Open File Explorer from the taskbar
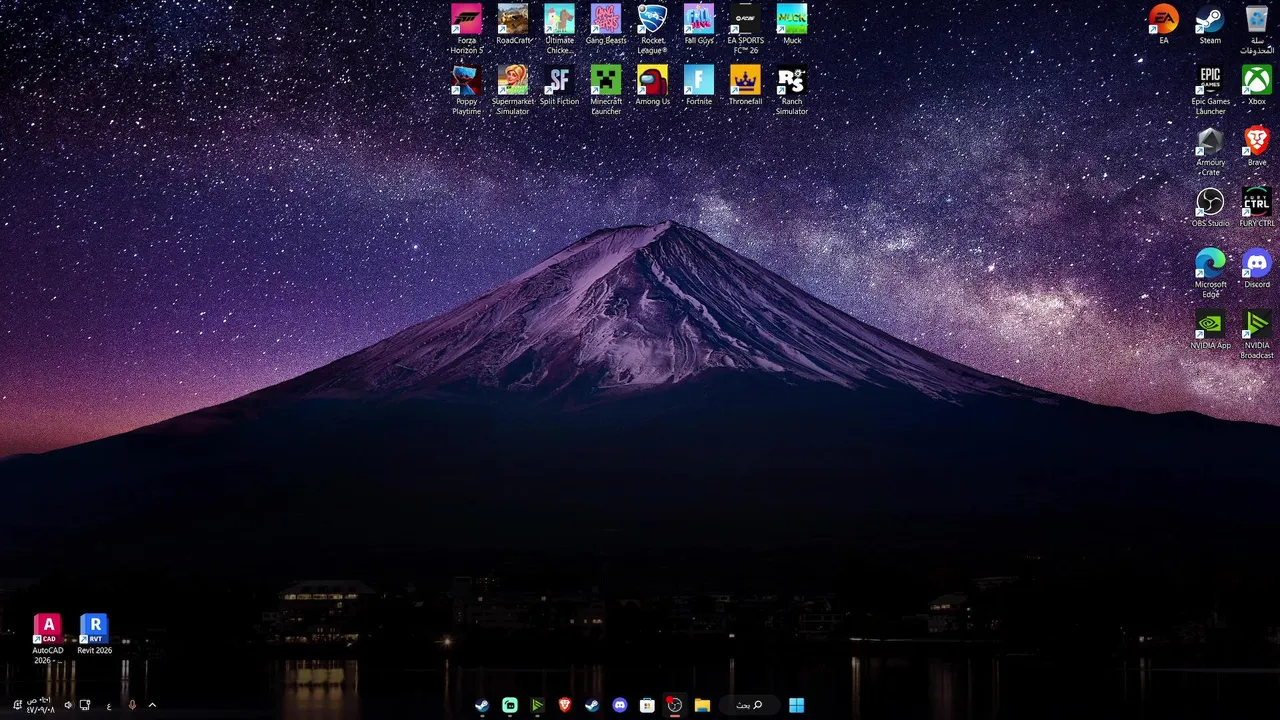The height and width of the screenshot is (720, 1280). [702, 705]
